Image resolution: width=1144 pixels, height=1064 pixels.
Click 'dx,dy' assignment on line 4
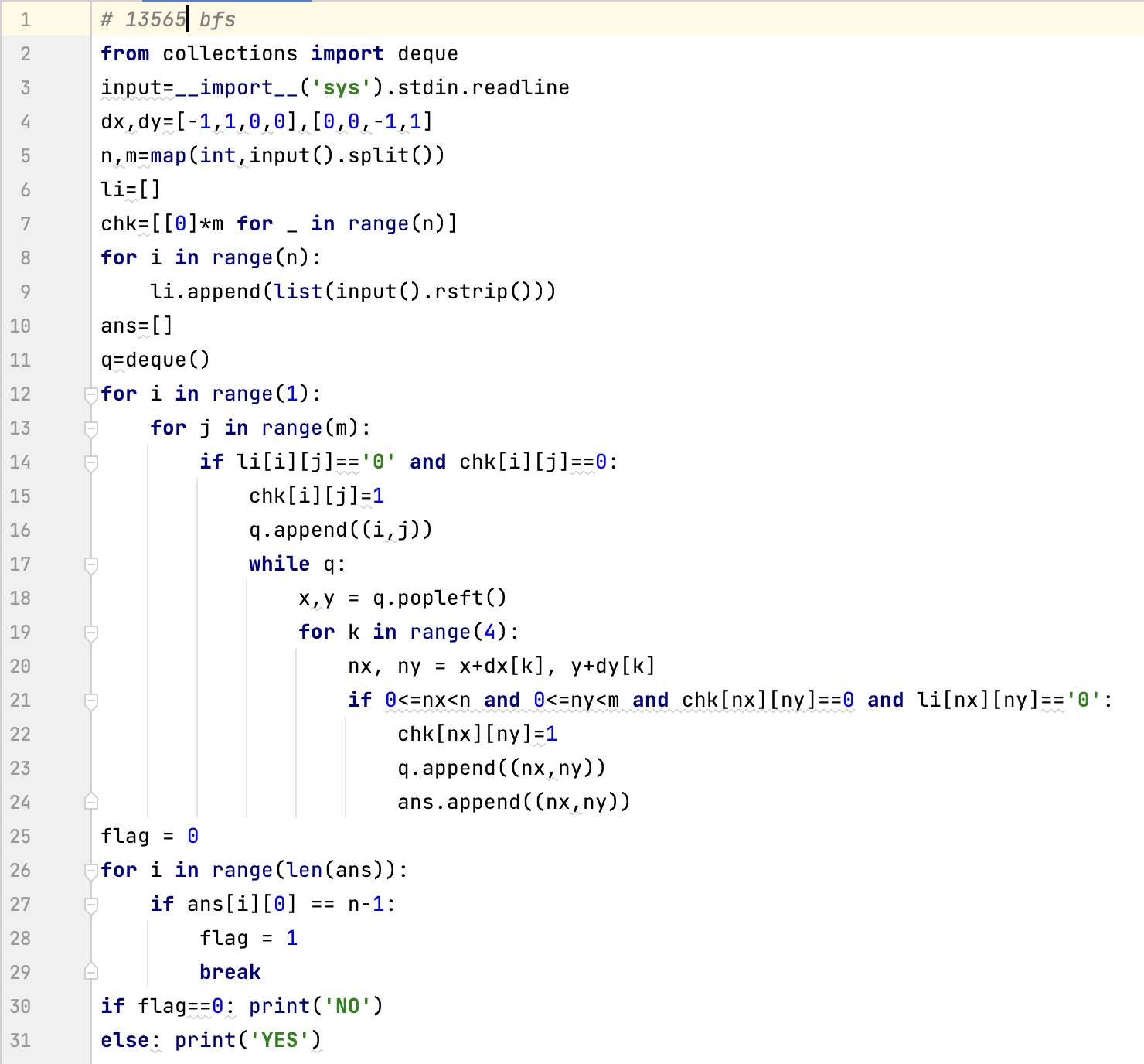click(131, 121)
